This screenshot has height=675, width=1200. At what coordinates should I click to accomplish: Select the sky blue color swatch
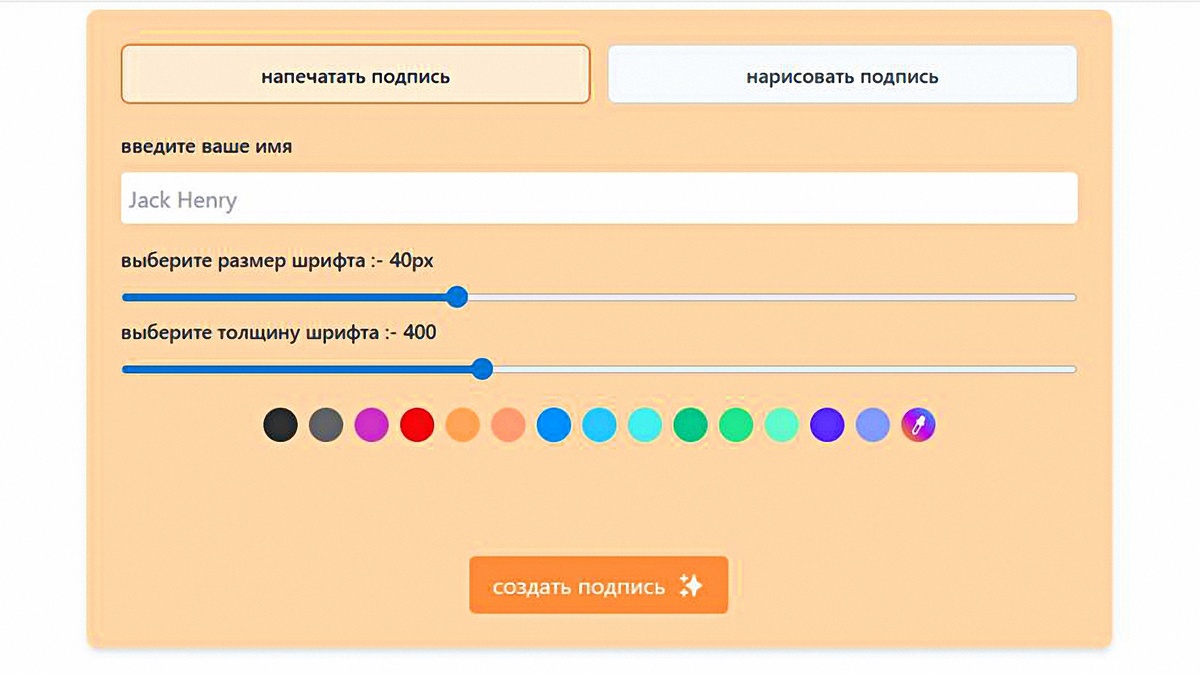click(599, 424)
